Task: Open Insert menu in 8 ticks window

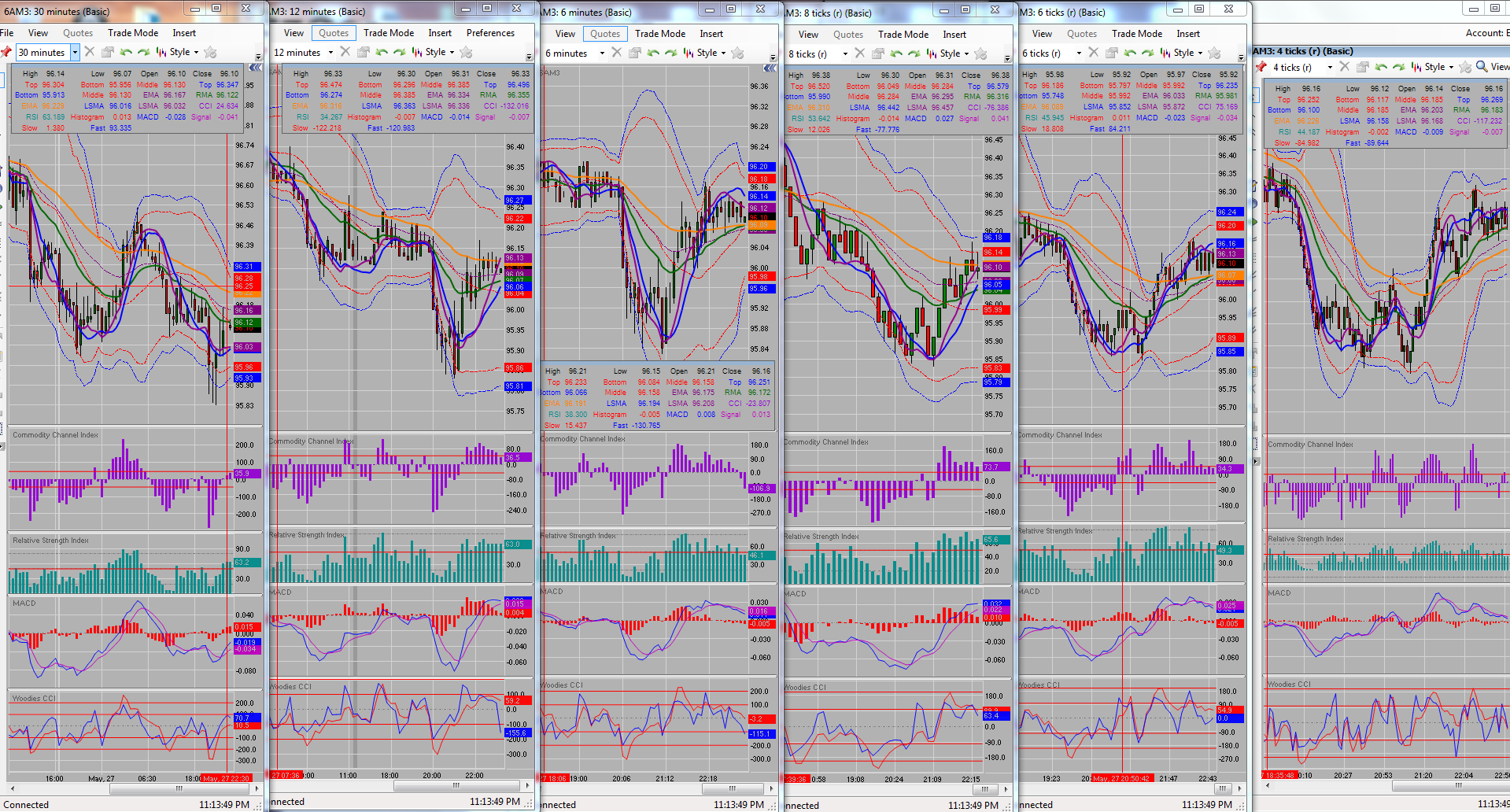Action: pyautogui.click(x=954, y=35)
